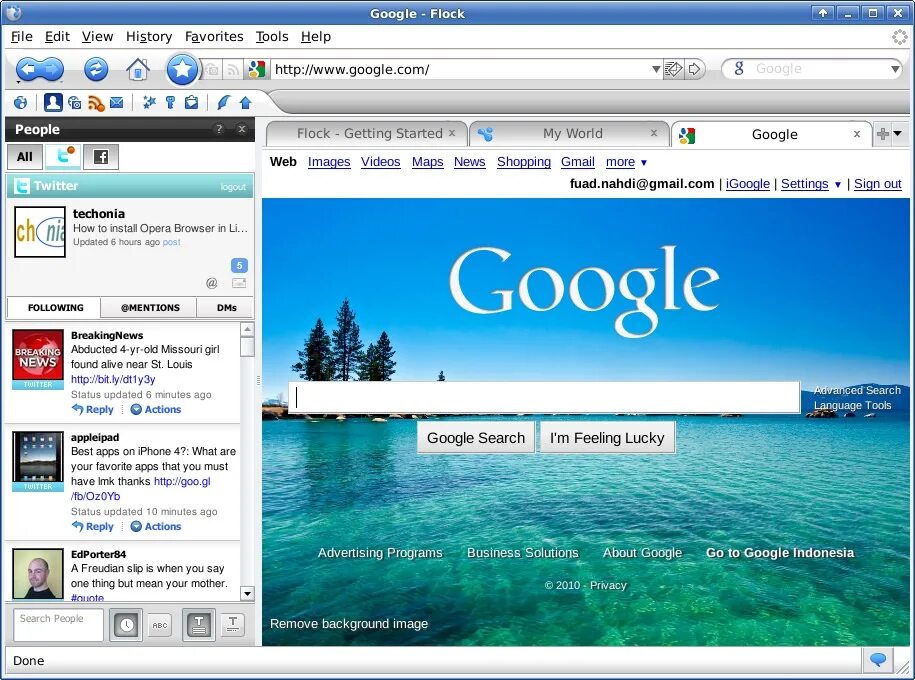Click in the Google search text box

click(544, 397)
